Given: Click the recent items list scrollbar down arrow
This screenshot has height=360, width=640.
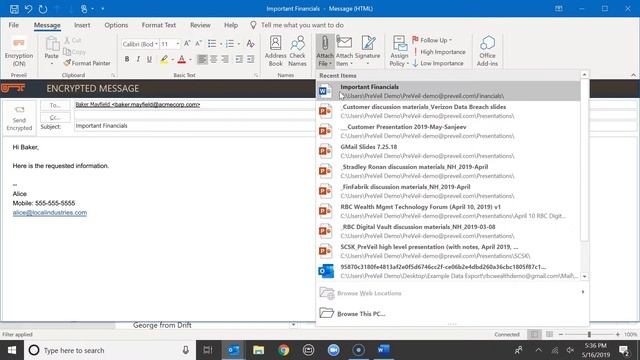Looking at the screenshot, I should (584, 276).
